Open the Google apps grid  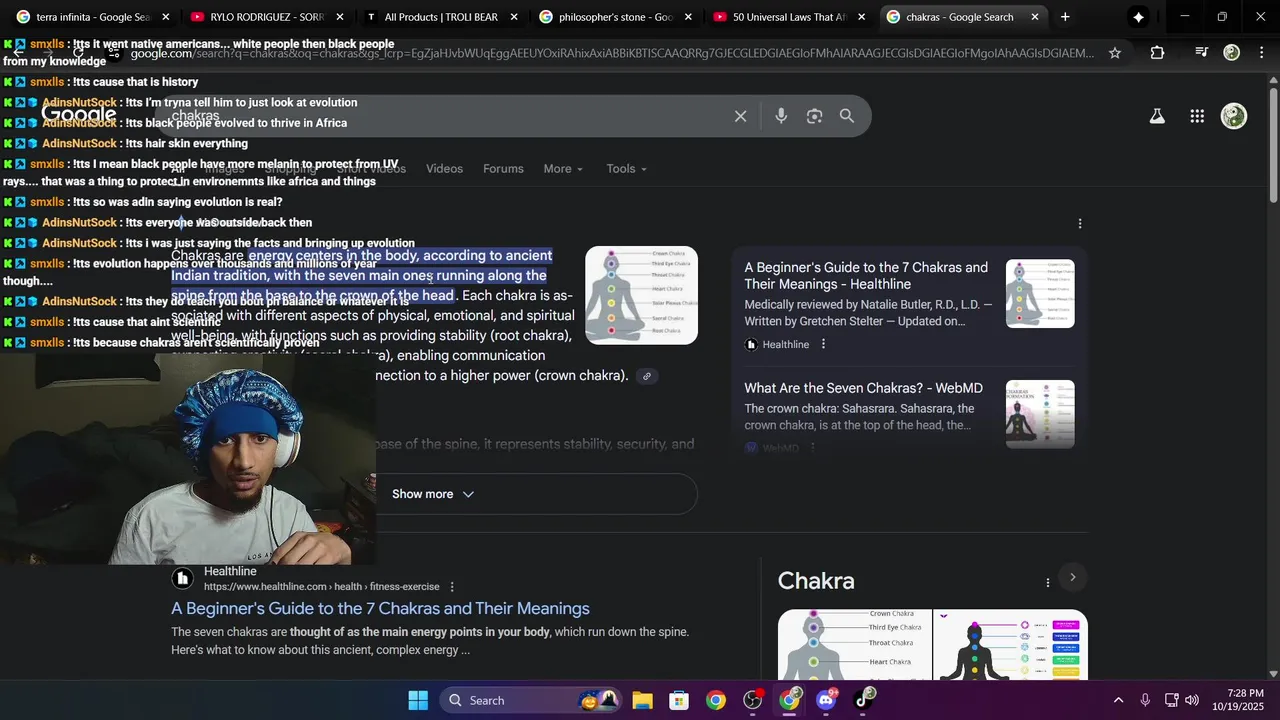1197,116
